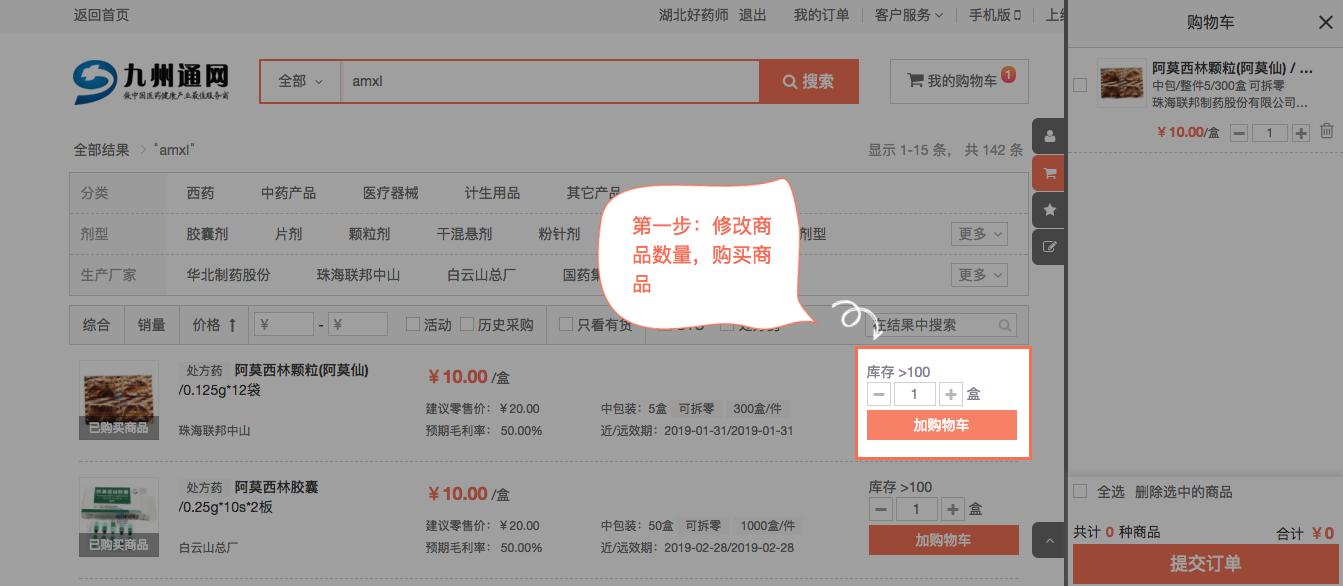Expand 更多 in the 剂型 row
This screenshot has height=586, width=1343.
978,235
